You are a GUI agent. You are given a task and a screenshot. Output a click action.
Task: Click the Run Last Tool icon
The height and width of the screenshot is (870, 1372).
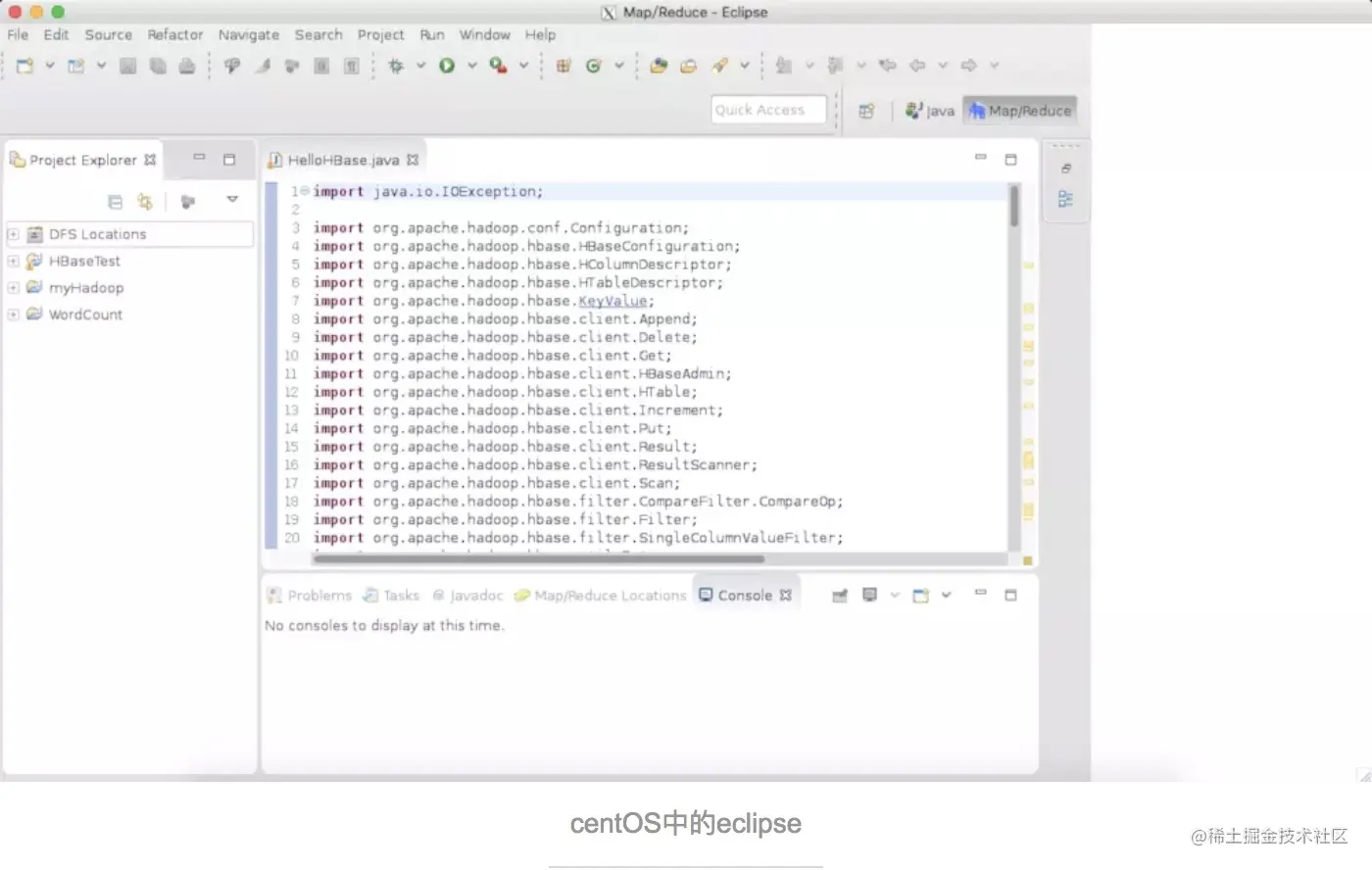498,66
